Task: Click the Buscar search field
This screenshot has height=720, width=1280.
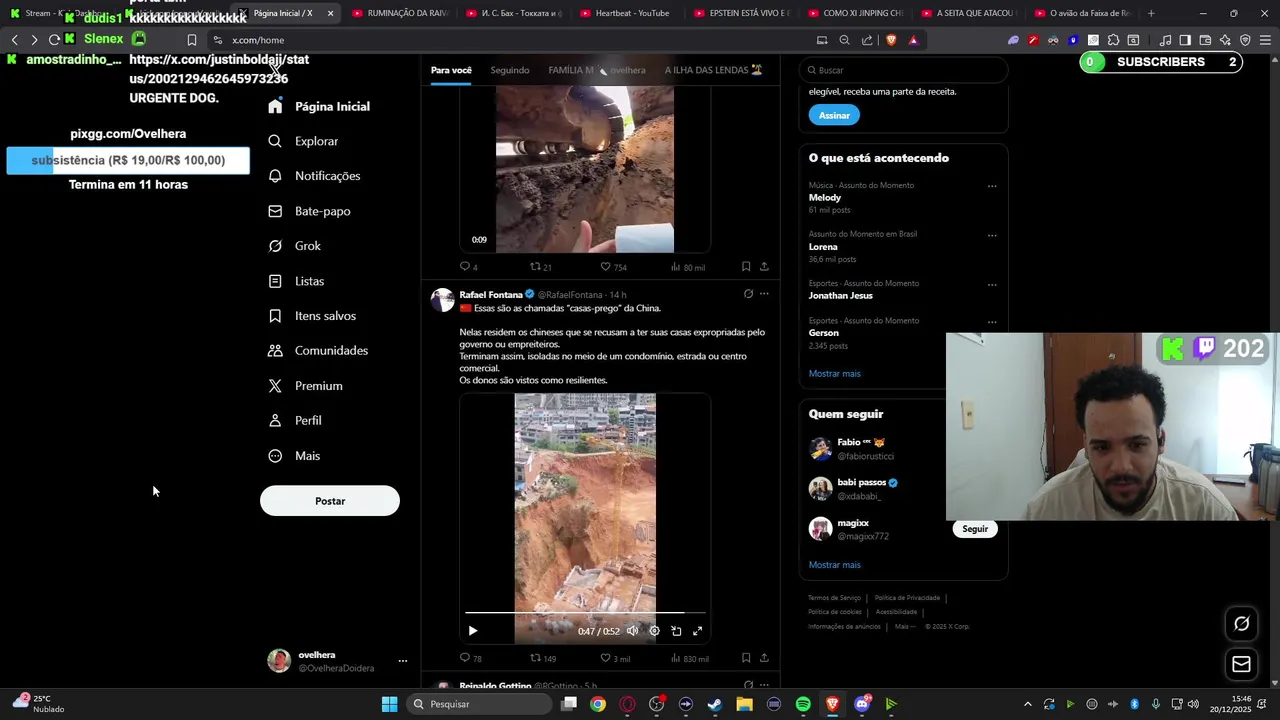Action: tap(903, 70)
